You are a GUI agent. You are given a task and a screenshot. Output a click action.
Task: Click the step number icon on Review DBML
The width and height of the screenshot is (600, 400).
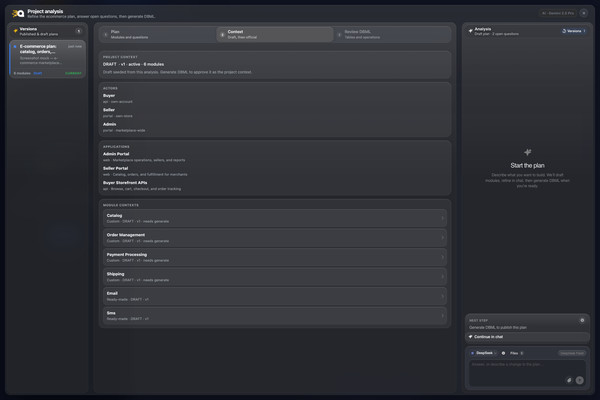coord(339,35)
